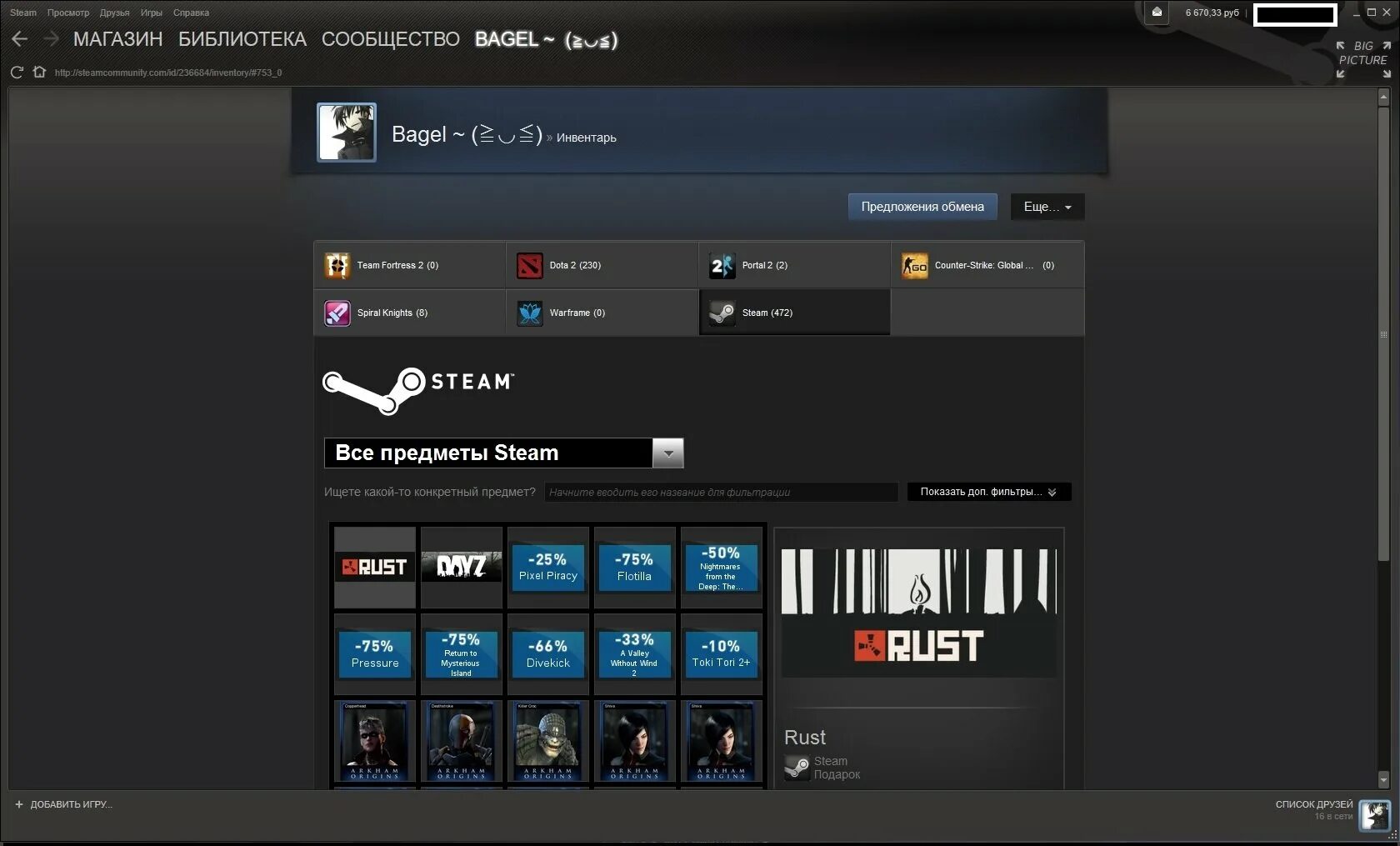Click the Warframe lotus icon
This screenshot has height=846, width=1400.
click(x=530, y=313)
